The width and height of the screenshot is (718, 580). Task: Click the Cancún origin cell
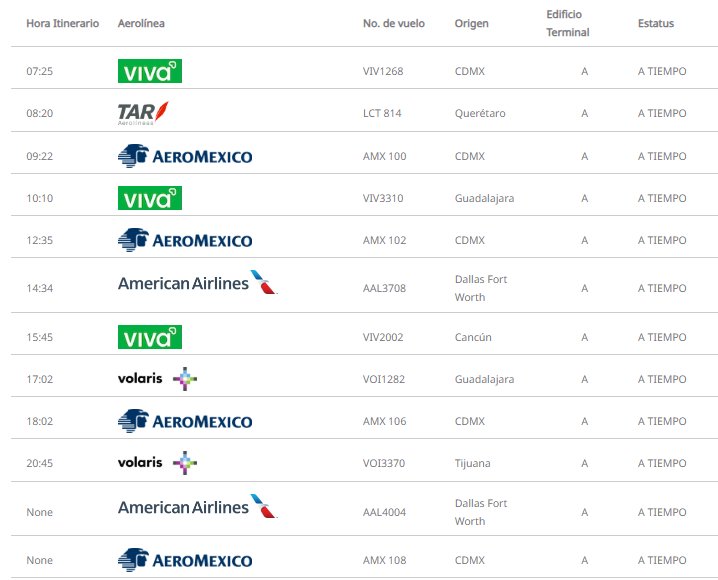tap(473, 337)
